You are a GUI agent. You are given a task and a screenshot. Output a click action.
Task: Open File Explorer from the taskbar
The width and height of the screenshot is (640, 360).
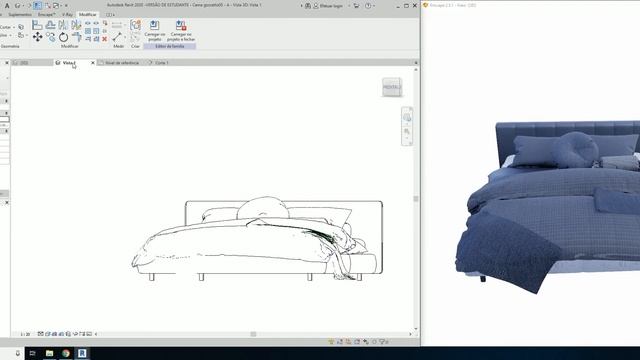[x=49, y=353]
